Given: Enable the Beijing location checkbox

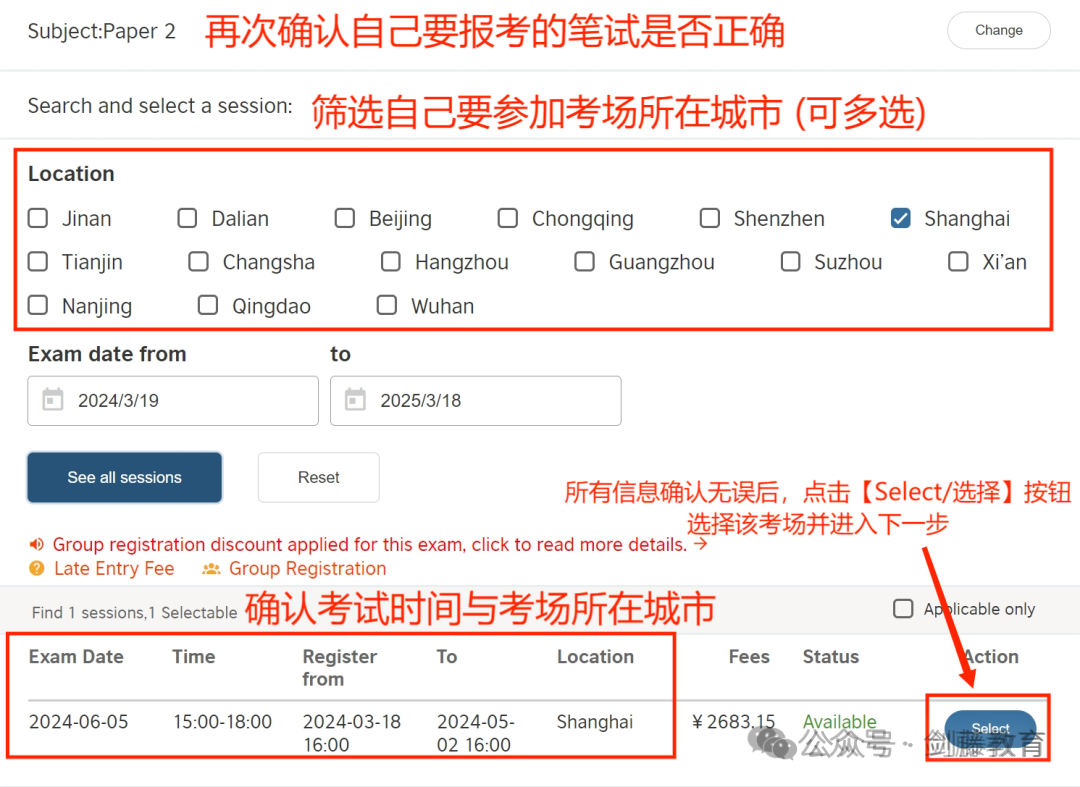Looking at the screenshot, I should tap(344, 218).
